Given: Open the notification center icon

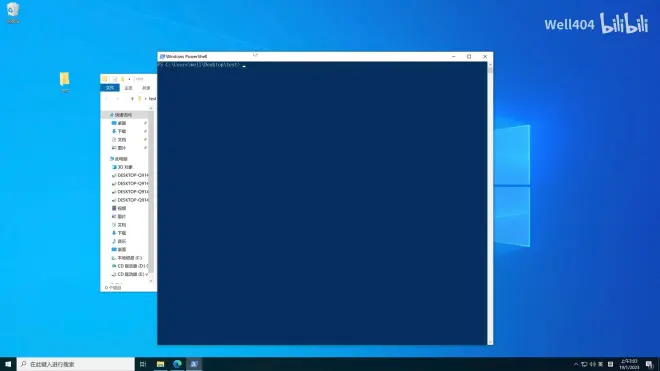Looking at the screenshot, I should tap(649, 364).
